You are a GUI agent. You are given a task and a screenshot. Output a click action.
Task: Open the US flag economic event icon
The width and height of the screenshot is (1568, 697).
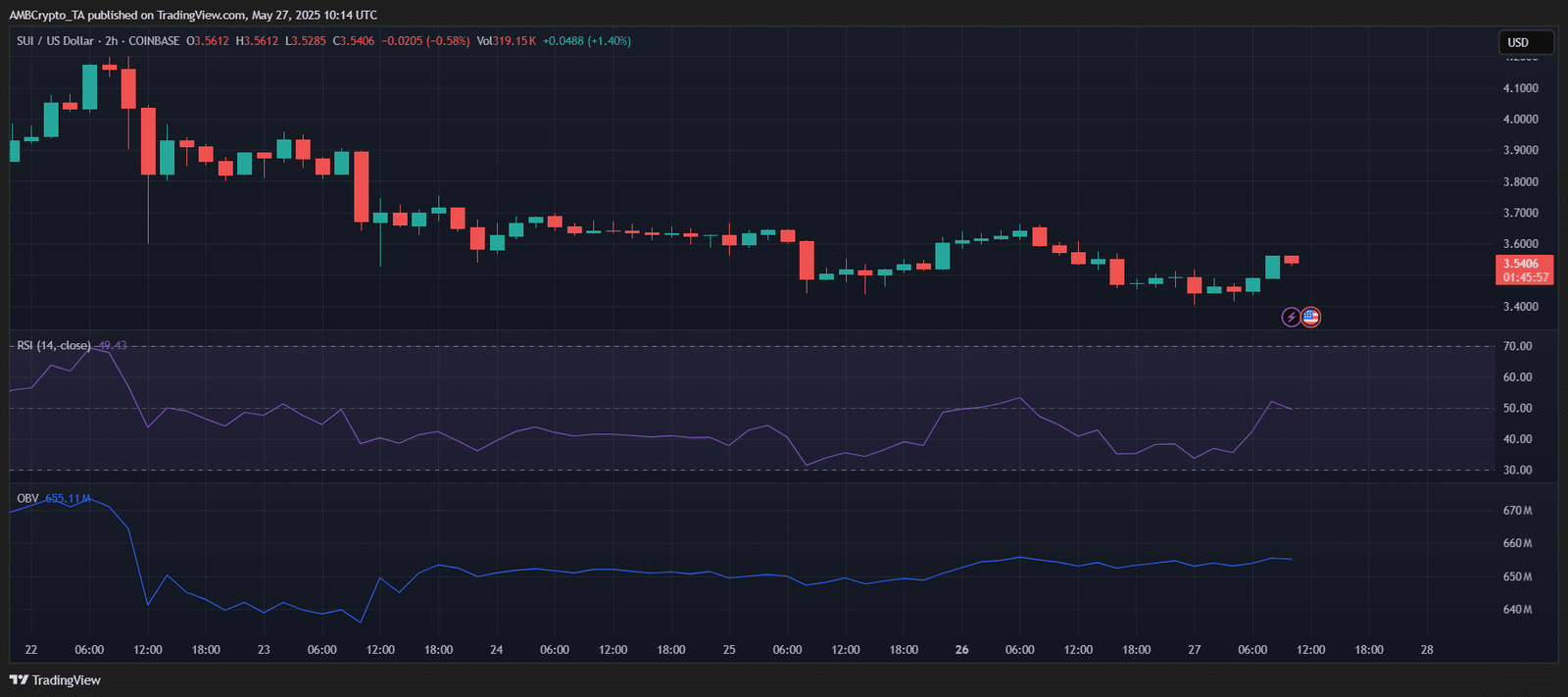click(1310, 317)
